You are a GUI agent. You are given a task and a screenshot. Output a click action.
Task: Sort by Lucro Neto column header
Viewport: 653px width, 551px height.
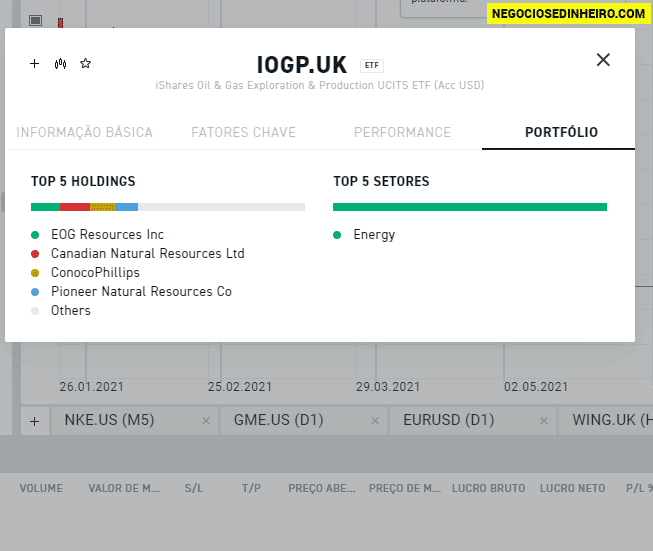click(x=573, y=488)
